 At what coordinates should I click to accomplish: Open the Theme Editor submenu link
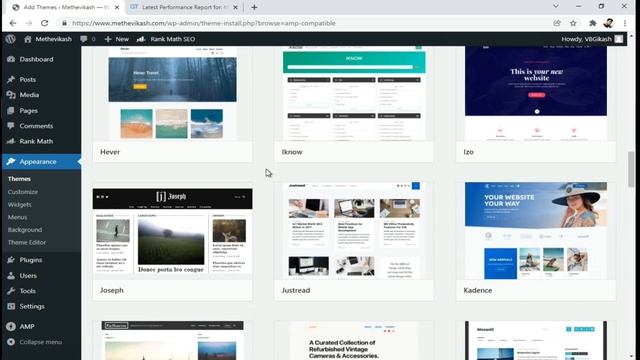(27, 242)
